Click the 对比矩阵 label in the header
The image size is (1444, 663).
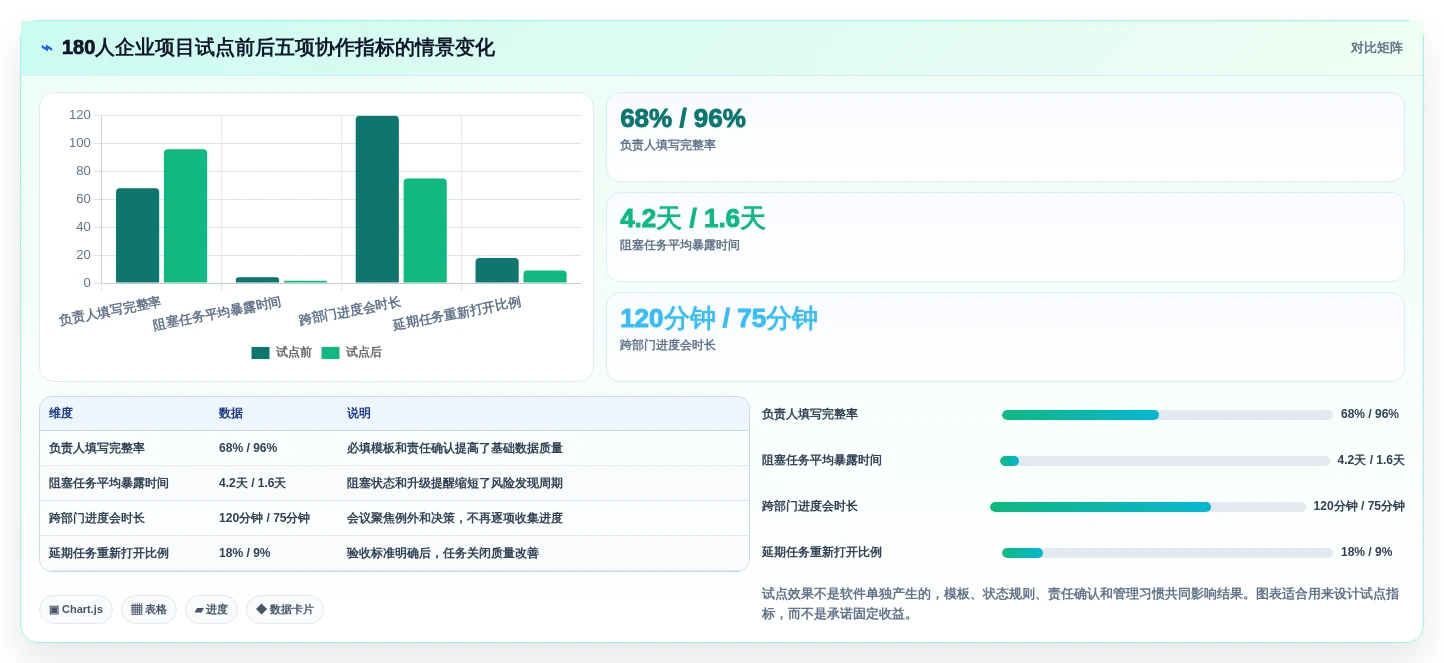pos(1376,48)
